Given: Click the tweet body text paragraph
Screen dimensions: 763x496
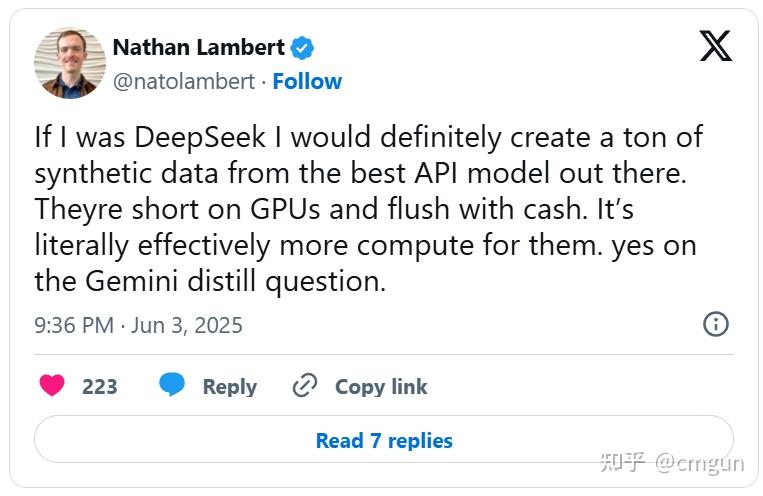Looking at the screenshot, I should click(367, 209).
